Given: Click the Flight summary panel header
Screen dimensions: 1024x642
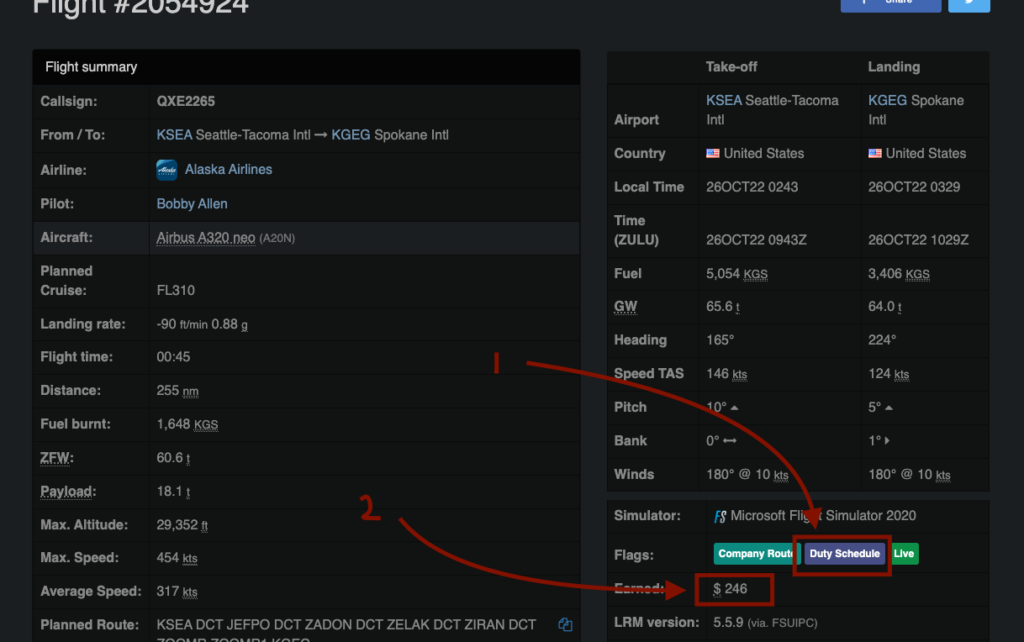Looking at the screenshot, I should pyautogui.click(x=306, y=67).
